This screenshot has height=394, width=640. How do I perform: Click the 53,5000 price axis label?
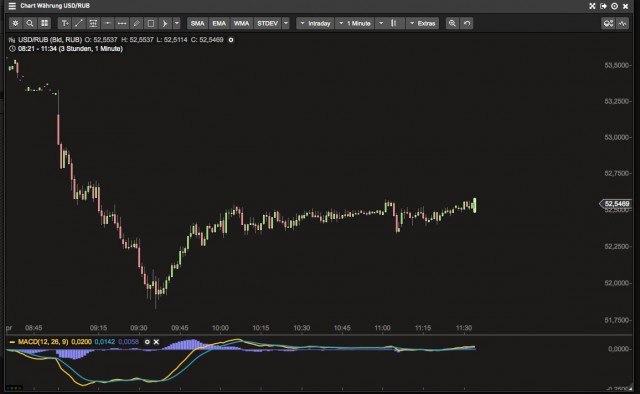tap(616, 65)
